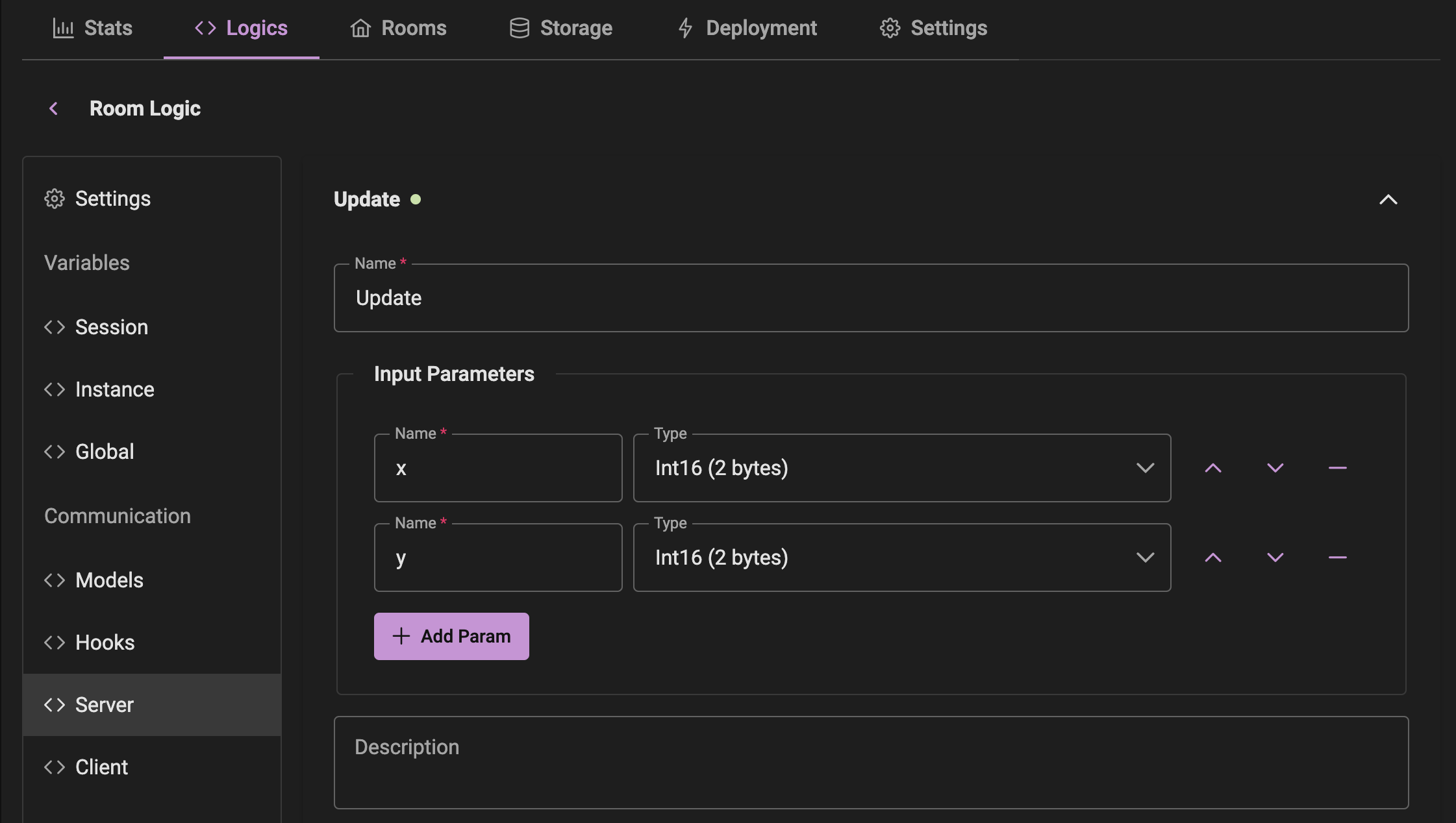The image size is (1456, 823).
Task: Click the Logics code icon
Action: (x=205, y=26)
